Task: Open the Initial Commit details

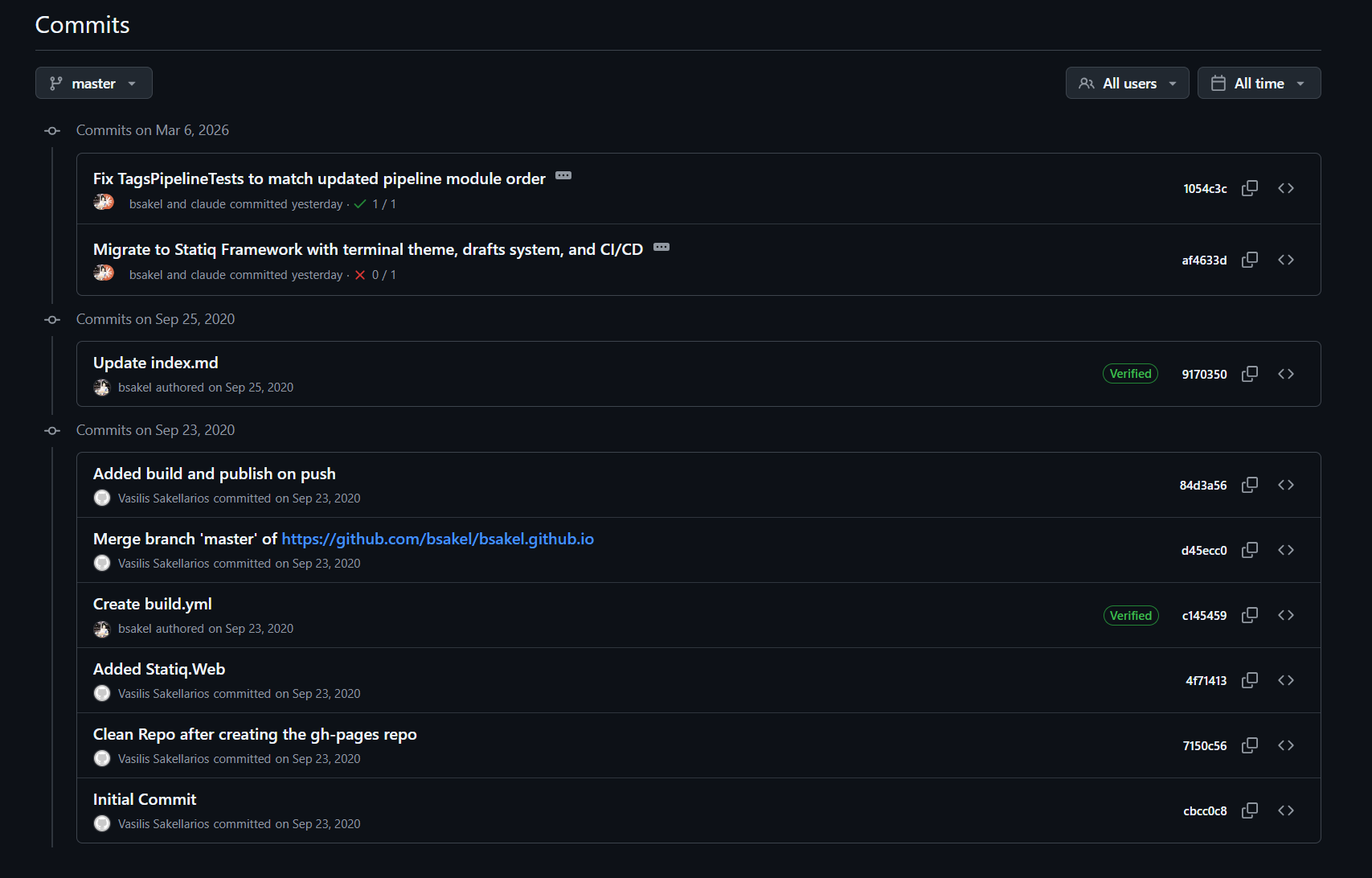Action: tap(144, 798)
